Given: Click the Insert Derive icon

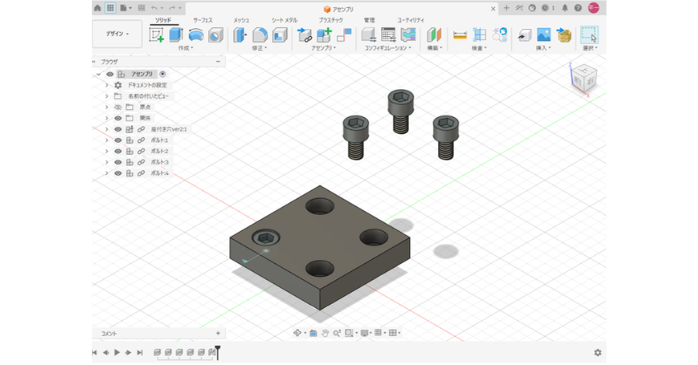Looking at the screenshot, I should [x=524, y=35].
